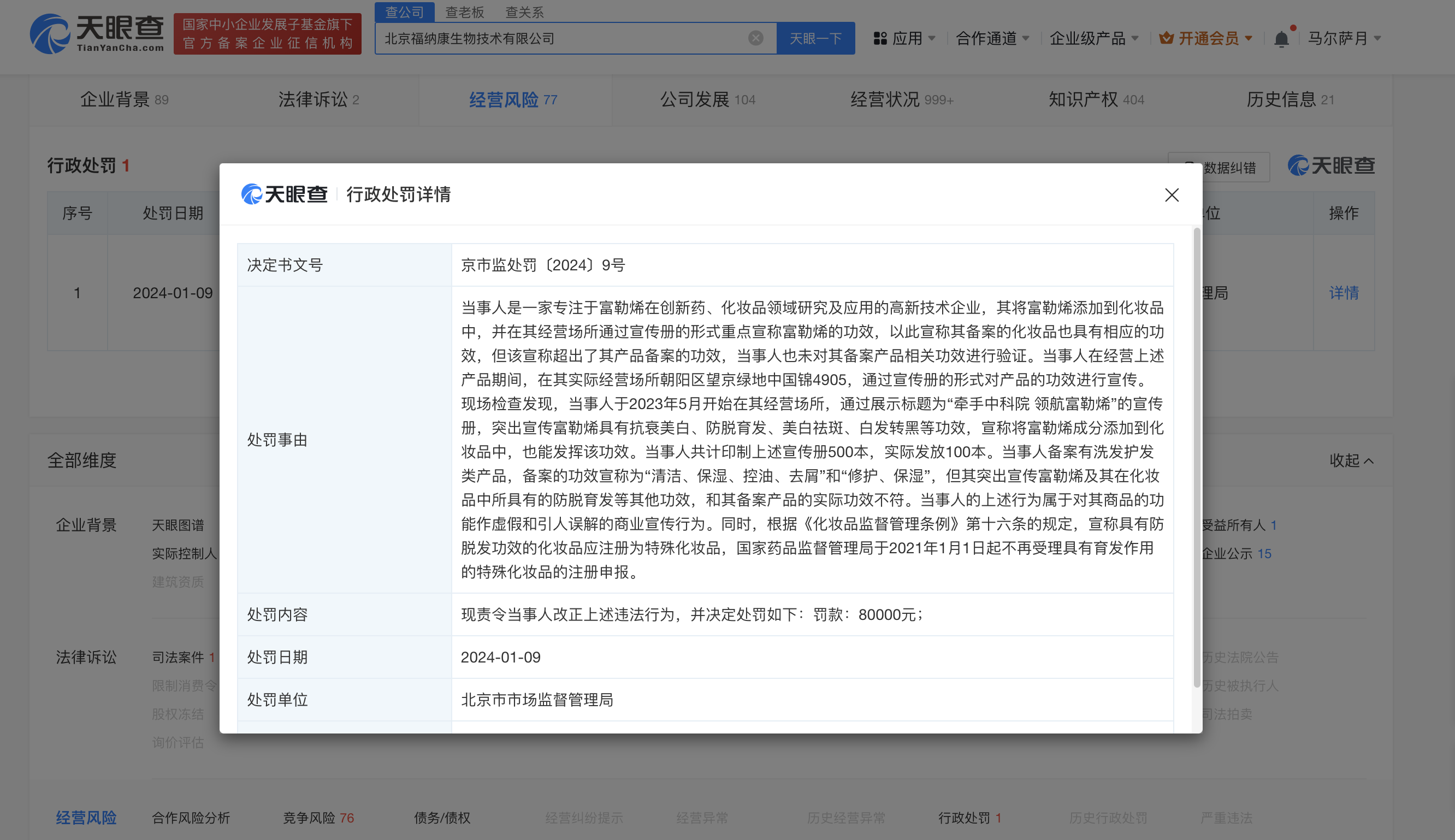Image resolution: width=1455 pixels, height=840 pixels.
Task: Click 竞争风险 76 link
Action: (318, 818)
